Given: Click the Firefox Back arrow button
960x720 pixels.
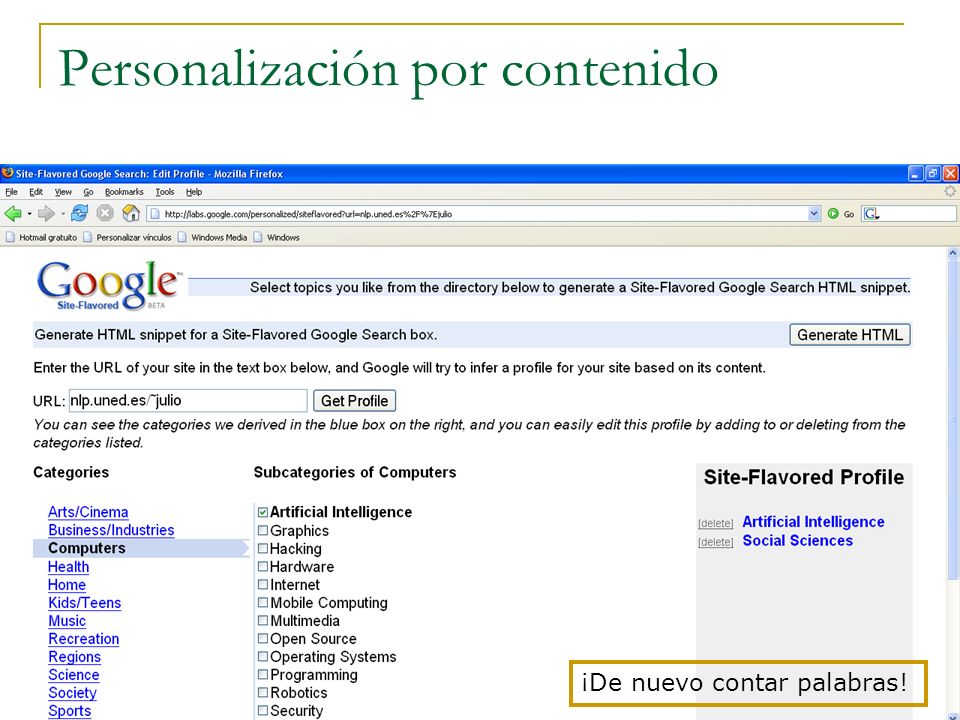Looking at the screenshot, I should (12, 214).
